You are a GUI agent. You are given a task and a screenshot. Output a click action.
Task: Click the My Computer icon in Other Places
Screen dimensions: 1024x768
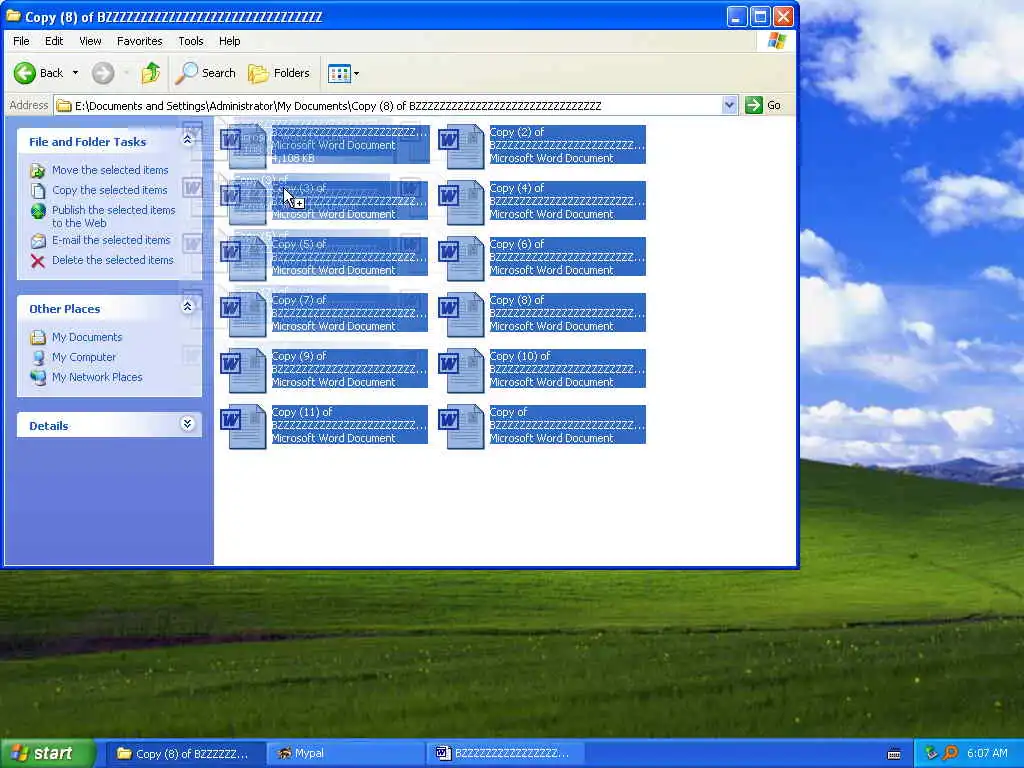point(38,357)
